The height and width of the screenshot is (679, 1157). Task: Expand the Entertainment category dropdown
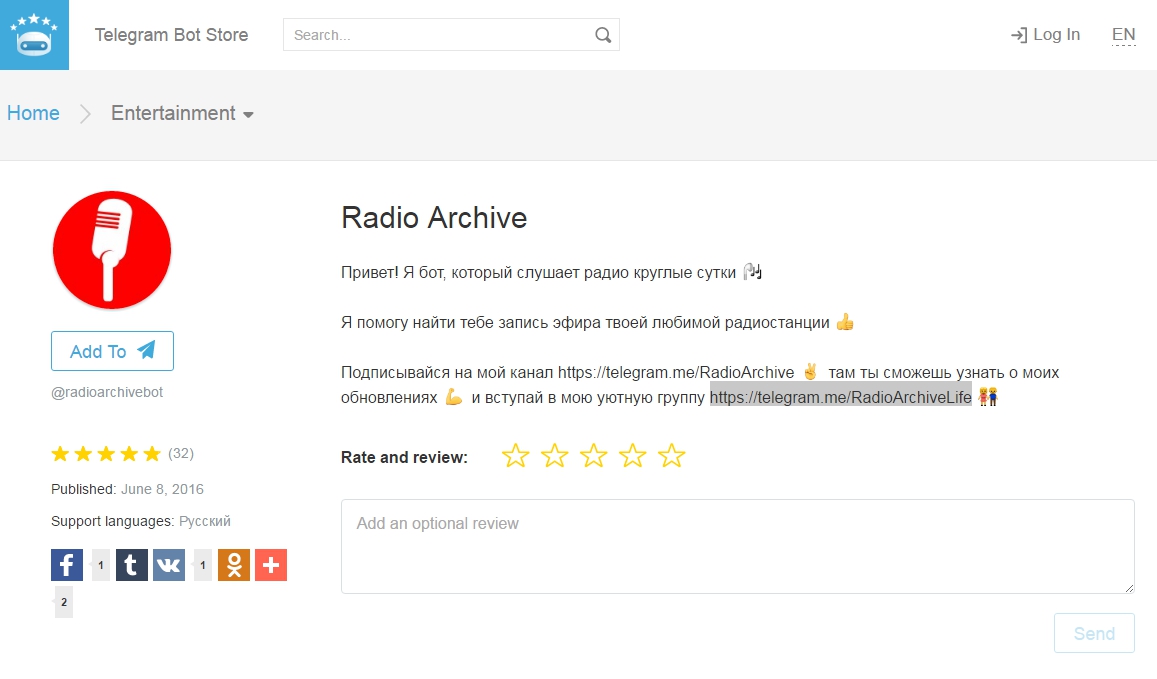[x=182, y=114]
